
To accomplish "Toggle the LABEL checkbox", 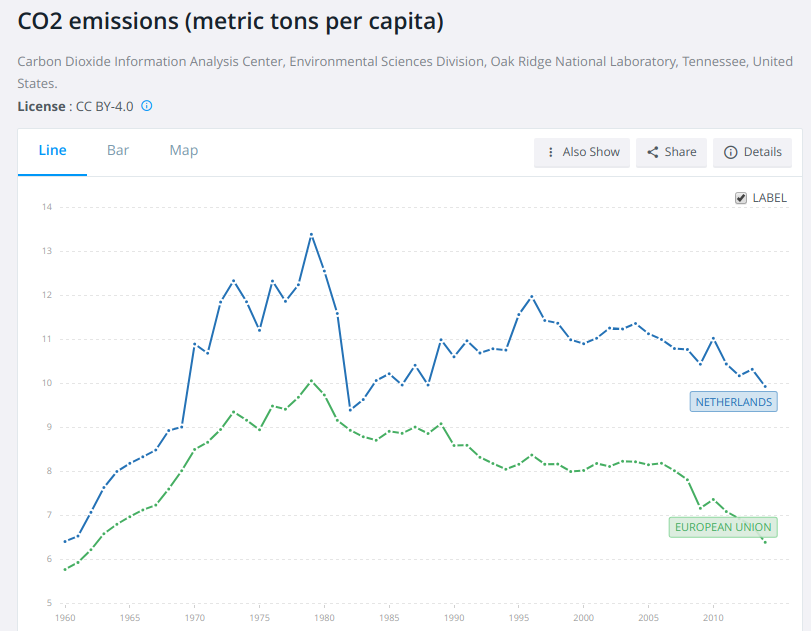I will click(741, 198).
